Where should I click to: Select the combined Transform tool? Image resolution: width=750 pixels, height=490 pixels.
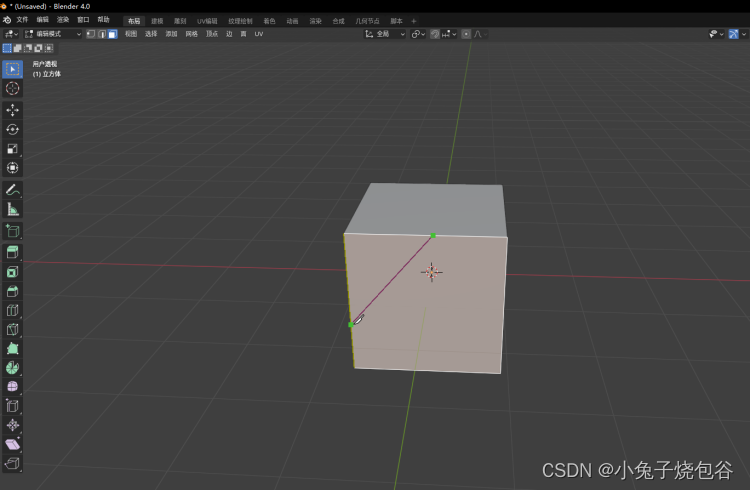[12, 168]
